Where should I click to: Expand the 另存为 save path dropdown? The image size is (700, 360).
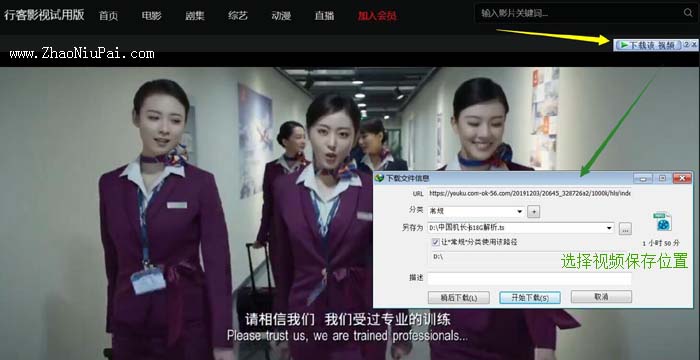(609, 228)
